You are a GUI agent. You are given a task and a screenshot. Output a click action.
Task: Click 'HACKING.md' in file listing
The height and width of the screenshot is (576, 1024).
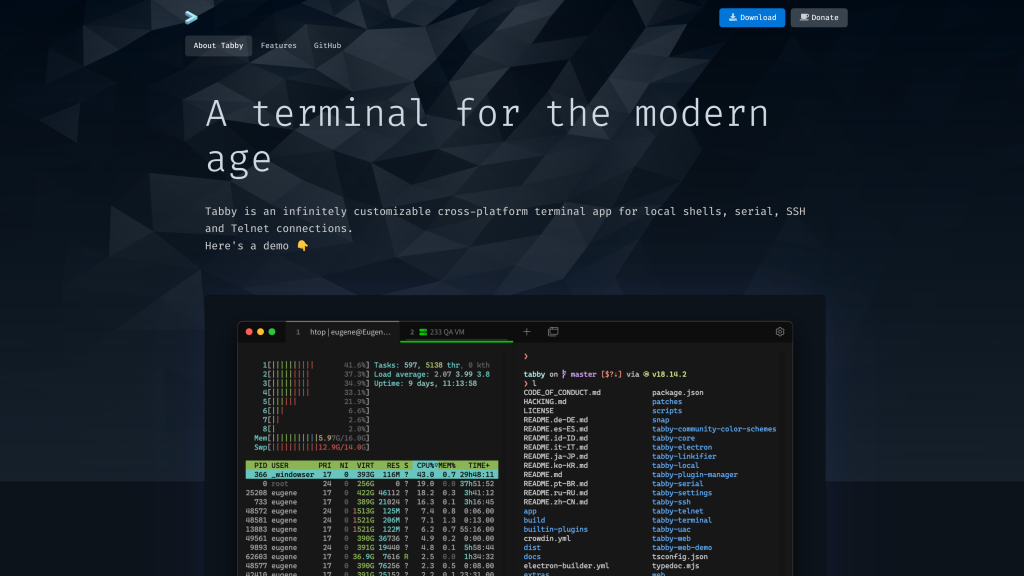pyautogui.click(x=545, y=402)
